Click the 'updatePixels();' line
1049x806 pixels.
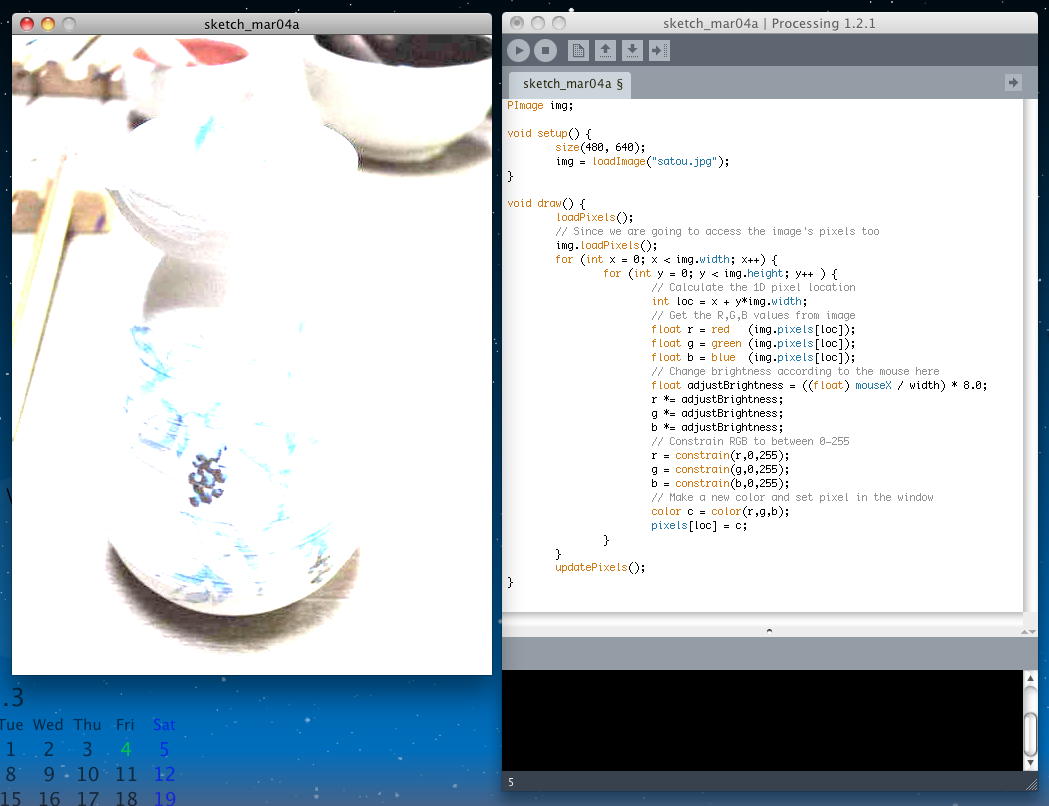pos(600,568)
